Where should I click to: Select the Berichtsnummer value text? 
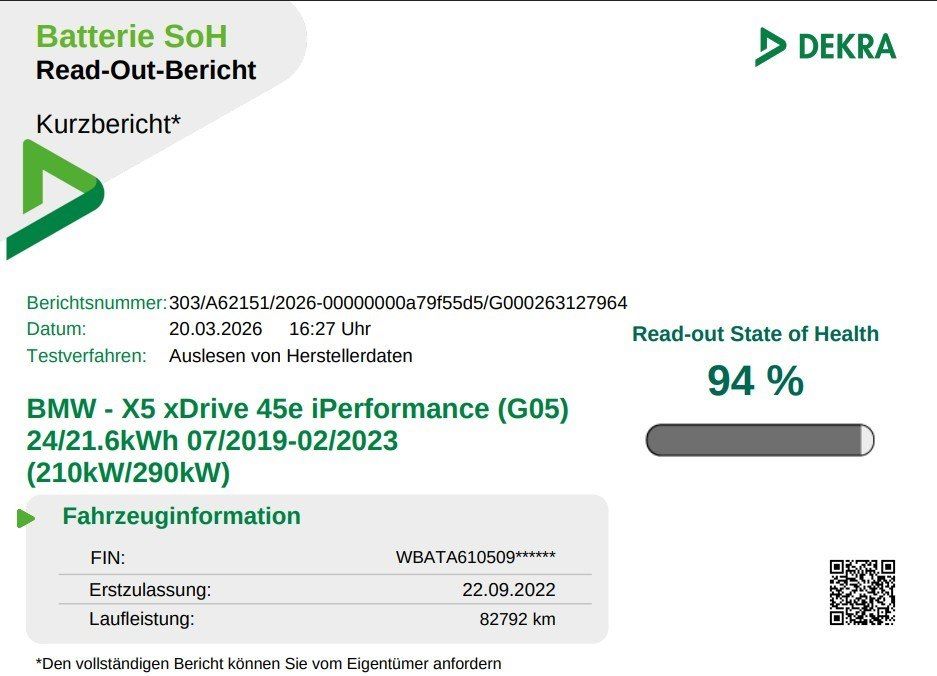point(398,303)
